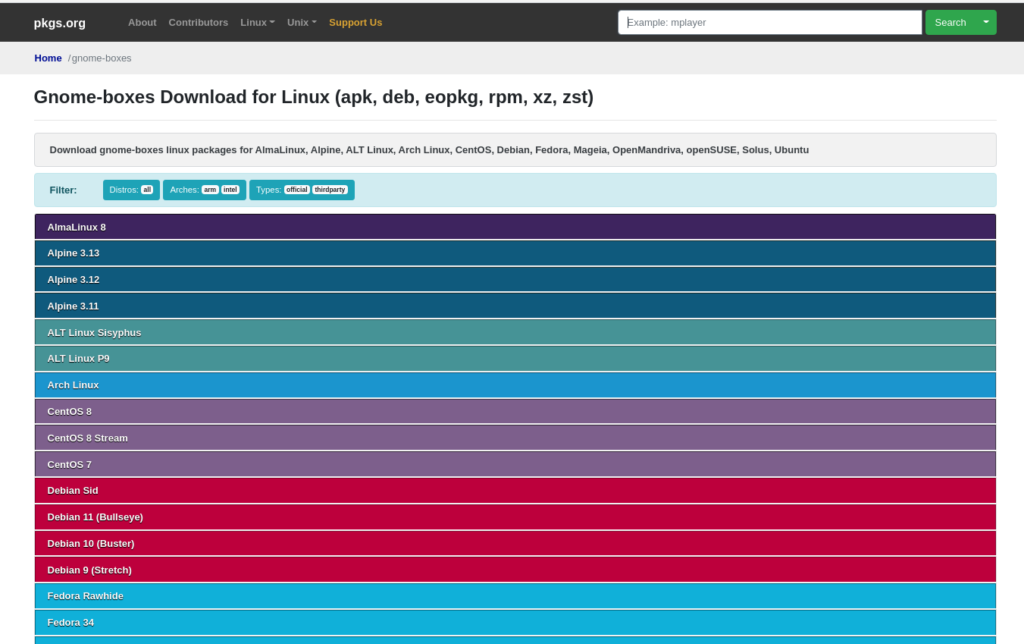The height and width of the screenshot is (644, 1024).
Task: Expand the Alpine 3.12 section
Action: (515, 280)
